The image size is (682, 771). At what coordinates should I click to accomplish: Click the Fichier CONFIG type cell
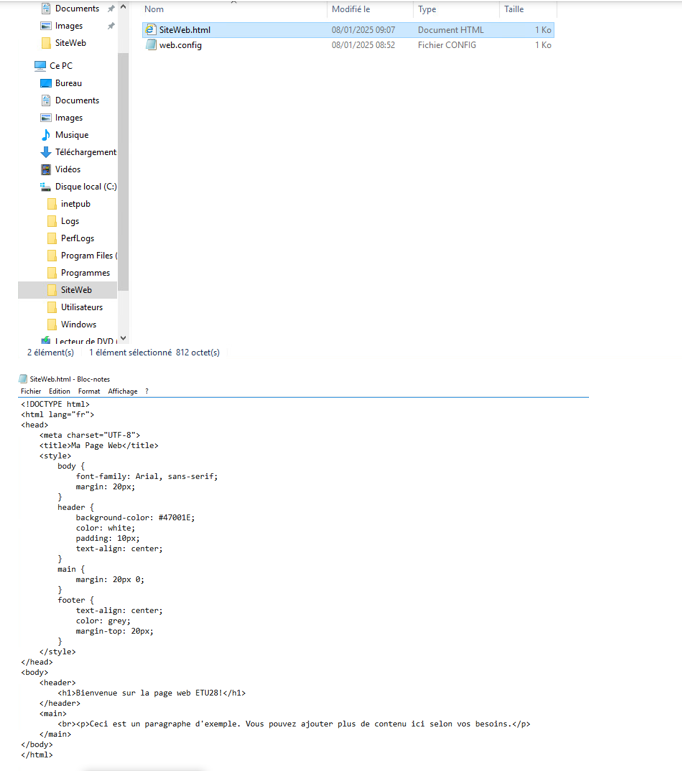[x=447, y=45]
